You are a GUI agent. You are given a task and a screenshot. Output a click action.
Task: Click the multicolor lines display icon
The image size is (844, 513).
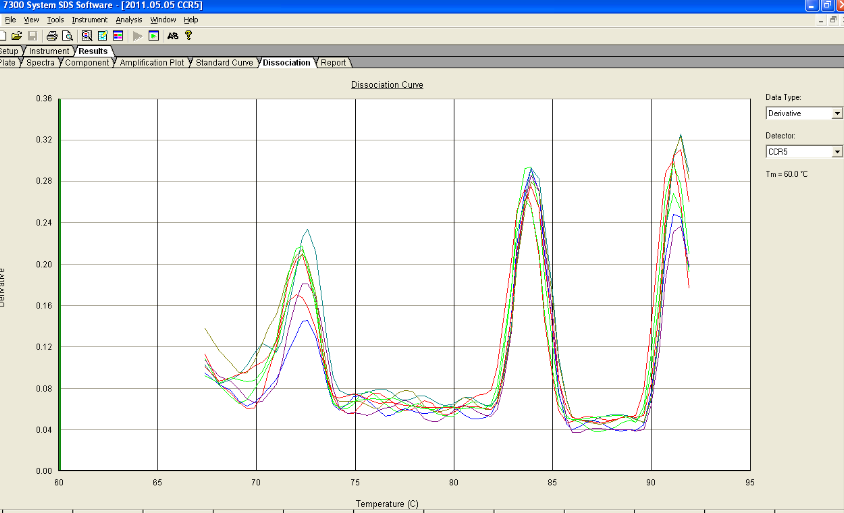click(117, 35)
